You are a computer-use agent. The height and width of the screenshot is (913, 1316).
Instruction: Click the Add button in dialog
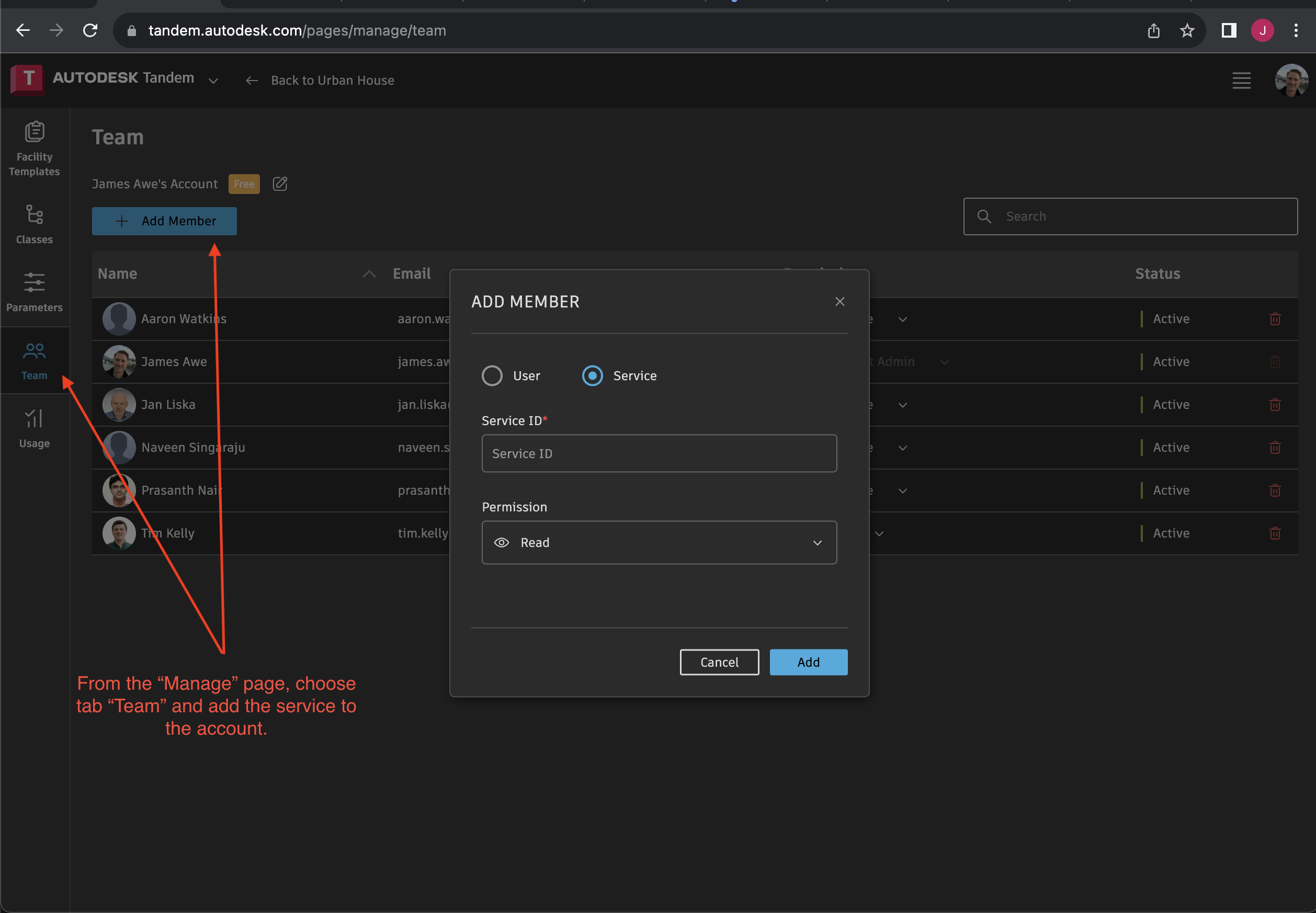click(x=808, y=662)
